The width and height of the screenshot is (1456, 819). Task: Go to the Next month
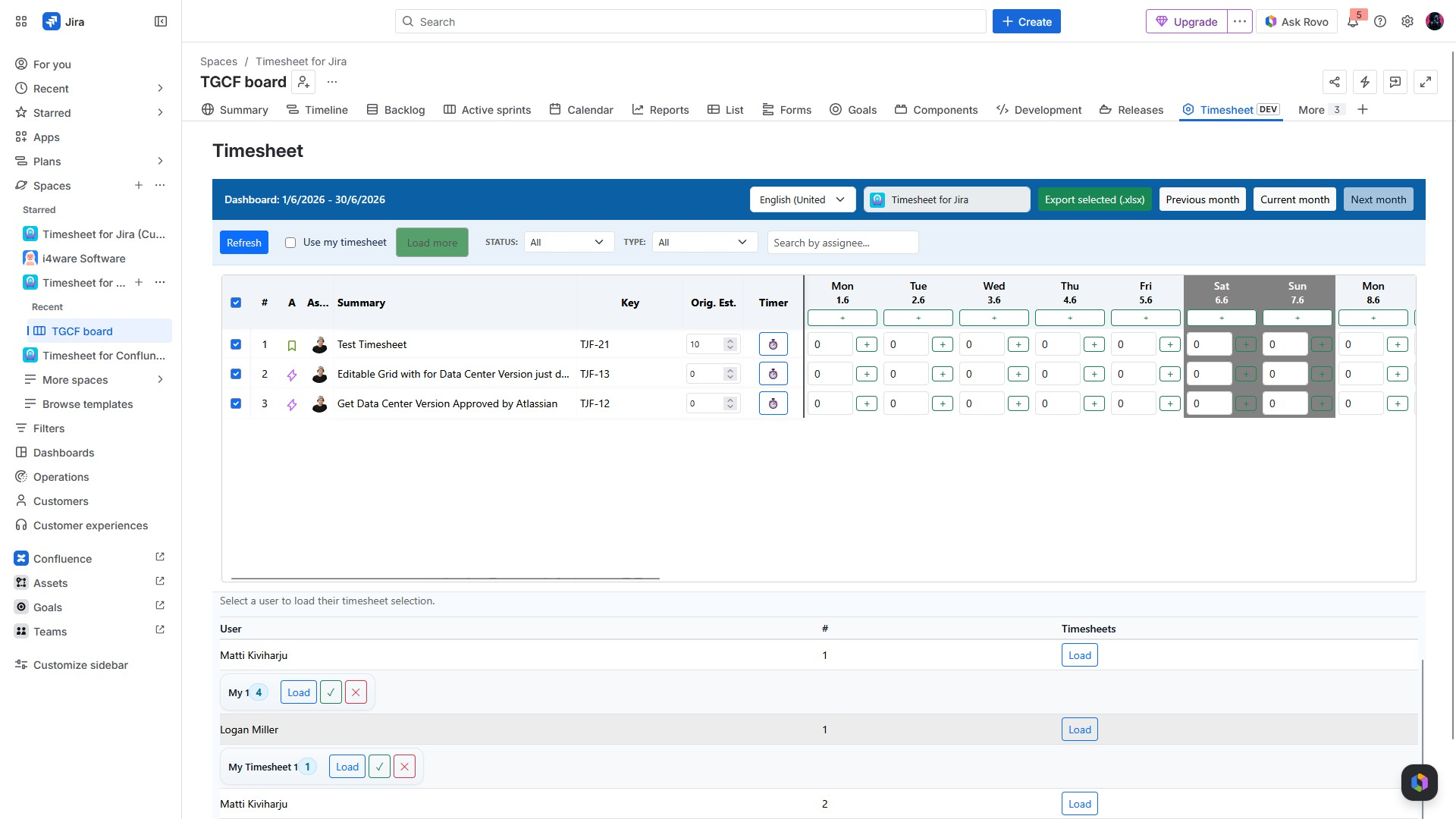(1378, 200)
